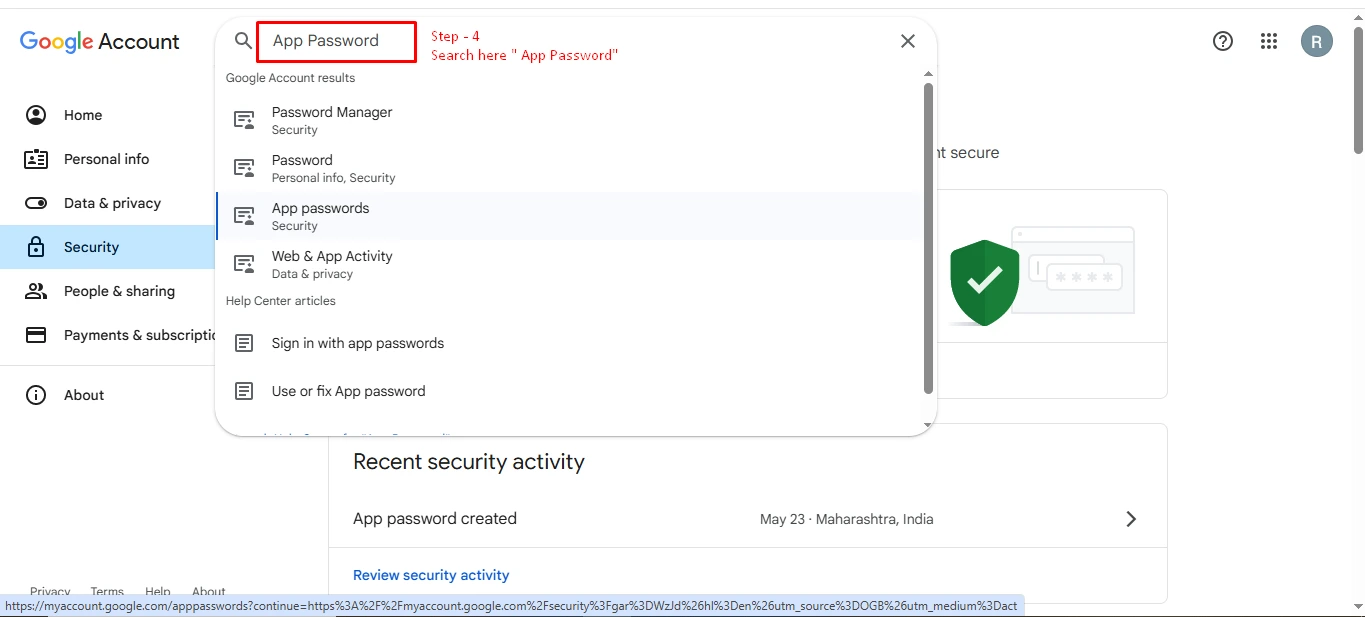
Task: Click the About info icon
Action: [x=36, y=395]
